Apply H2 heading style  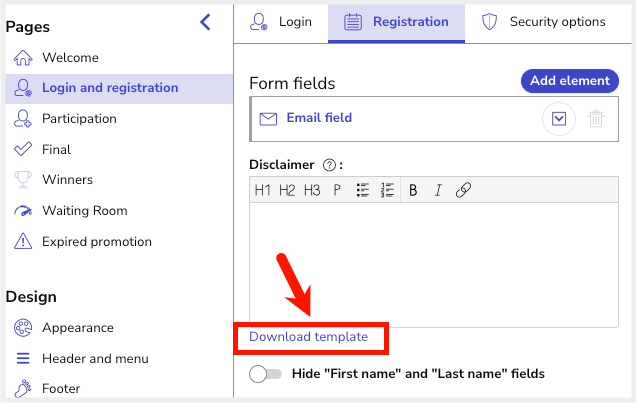pos(287,190)
